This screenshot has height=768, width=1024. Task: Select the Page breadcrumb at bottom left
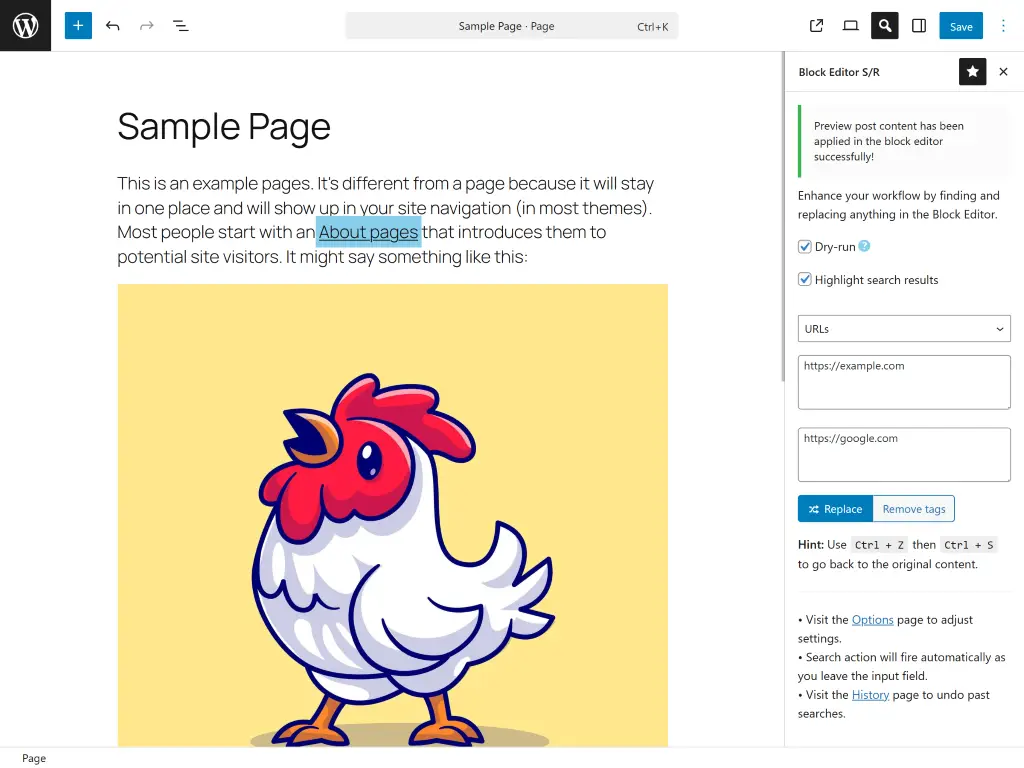pyautogui.click(x=33, y=758)
